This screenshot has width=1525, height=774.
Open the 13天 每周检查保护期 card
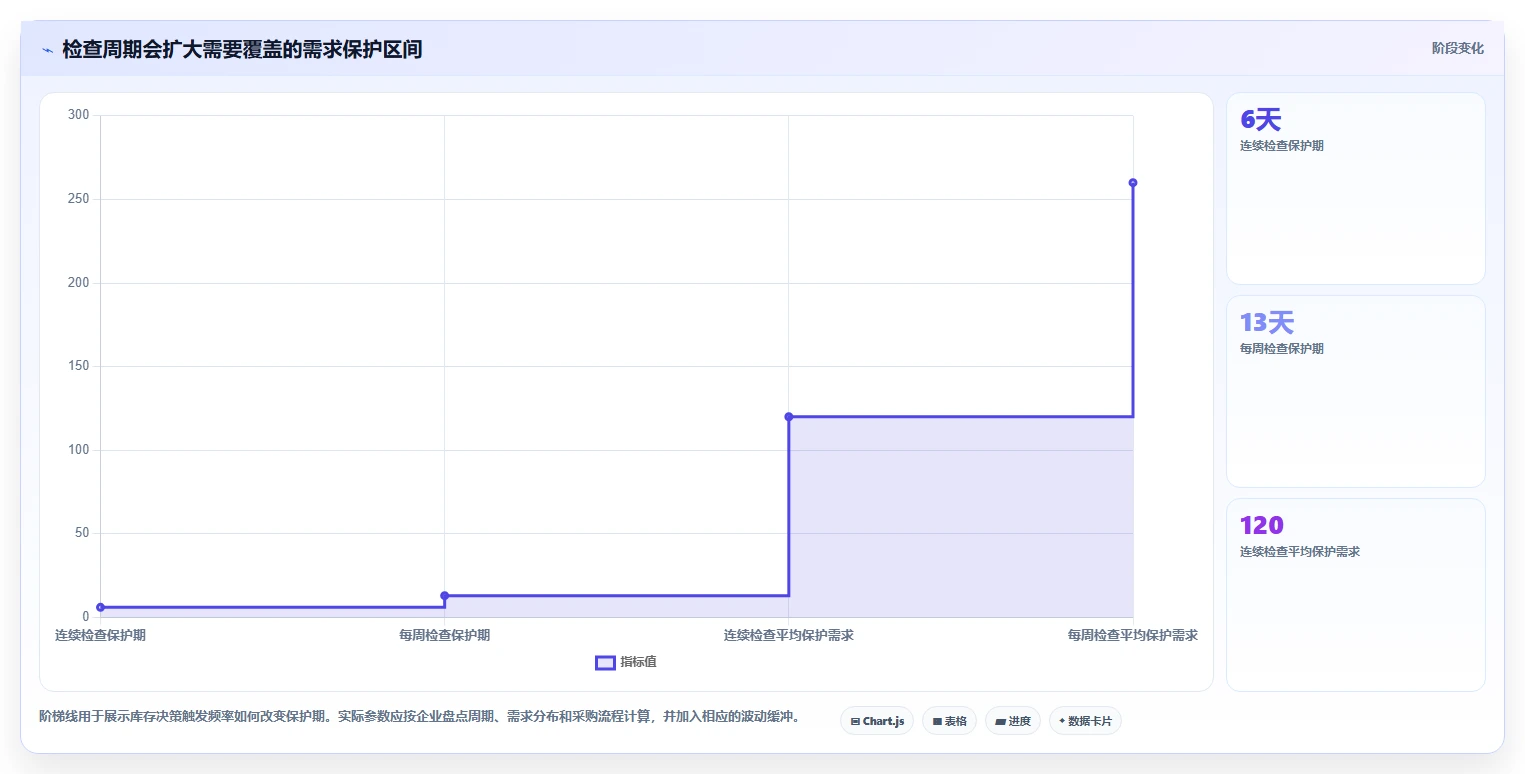pos(1356,392)
